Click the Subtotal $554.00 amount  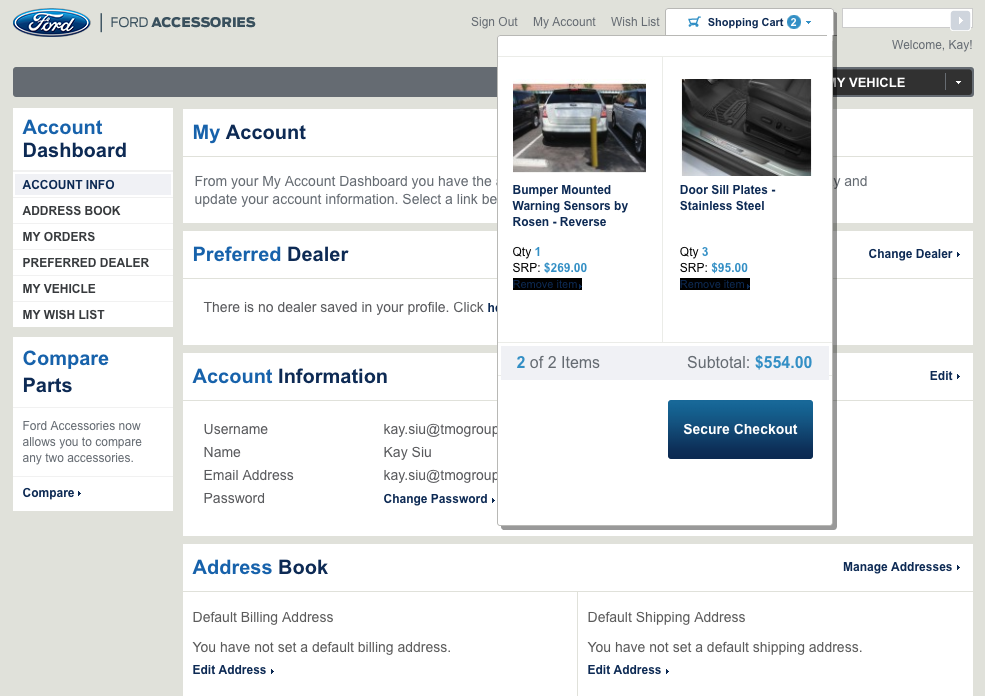(x=783, y=362)
